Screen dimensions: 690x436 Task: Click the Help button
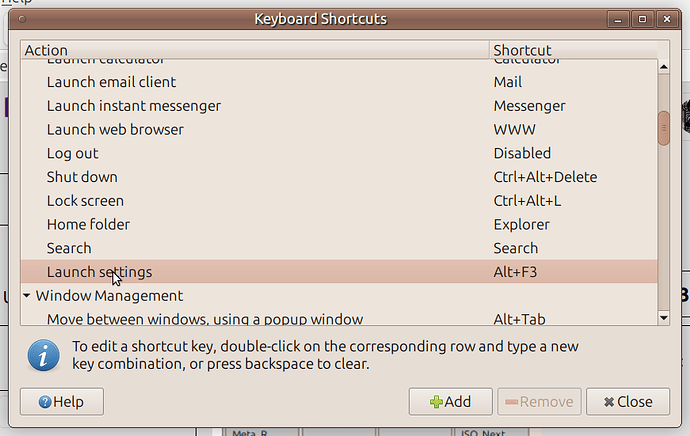(61, 402)
